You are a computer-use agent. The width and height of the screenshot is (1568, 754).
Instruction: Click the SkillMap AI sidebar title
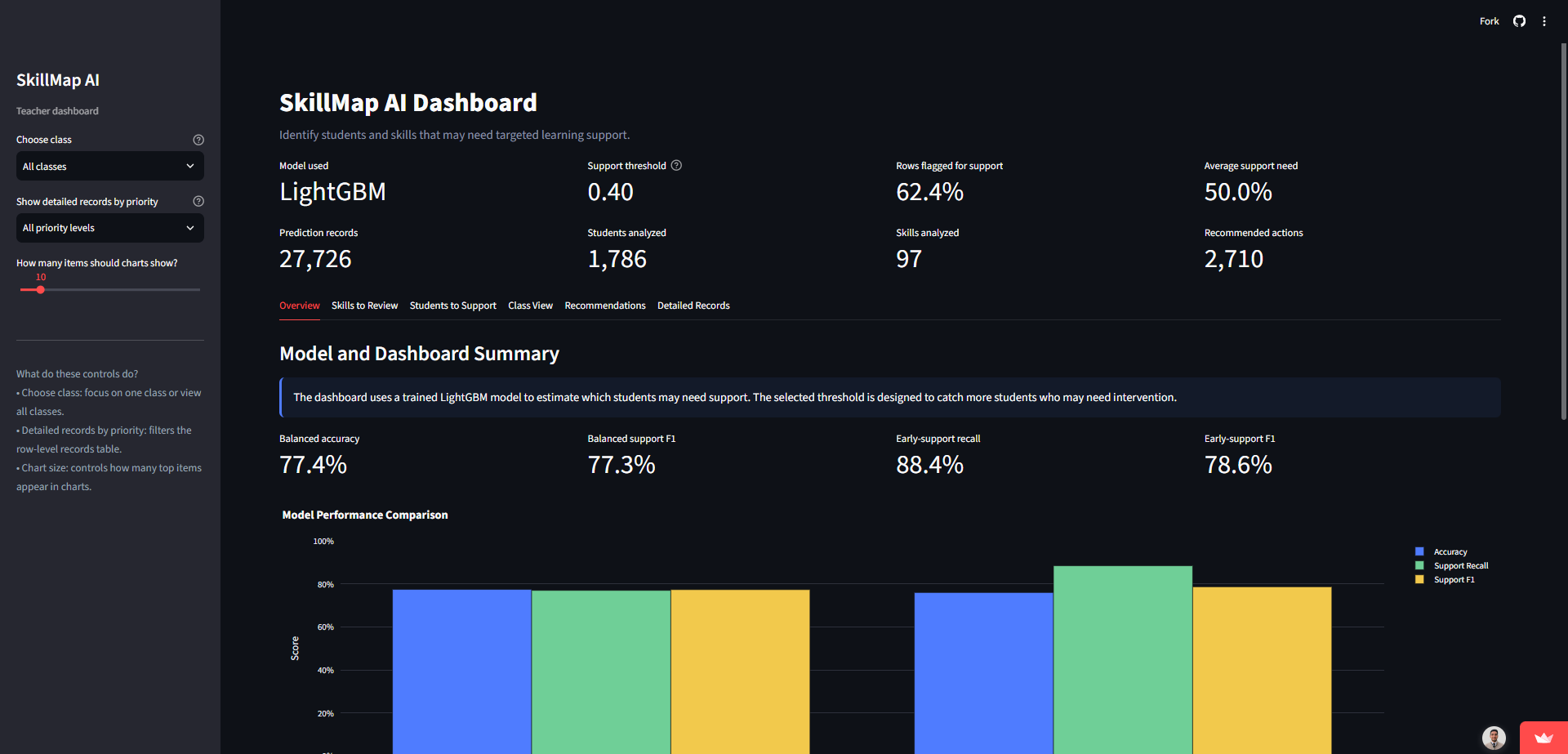58,80
